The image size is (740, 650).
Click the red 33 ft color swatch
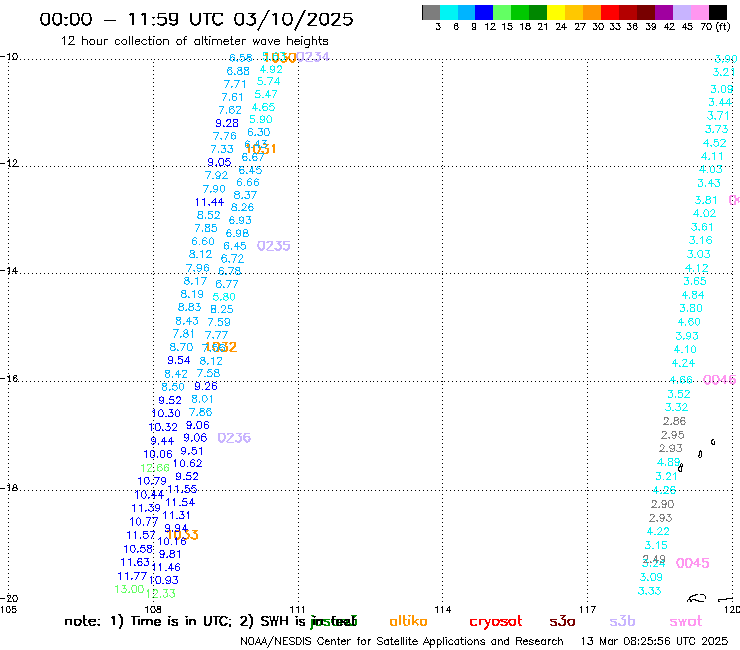[x=610, y=12]
